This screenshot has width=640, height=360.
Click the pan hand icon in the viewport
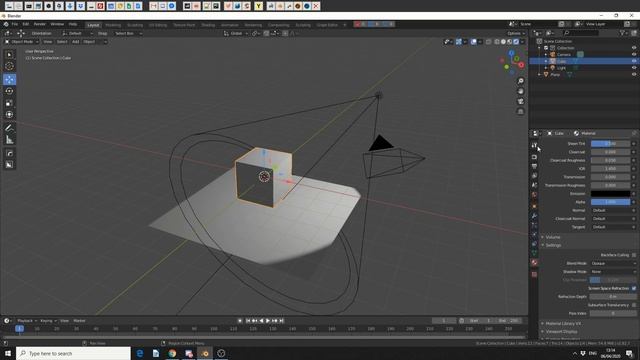(520, 91)
